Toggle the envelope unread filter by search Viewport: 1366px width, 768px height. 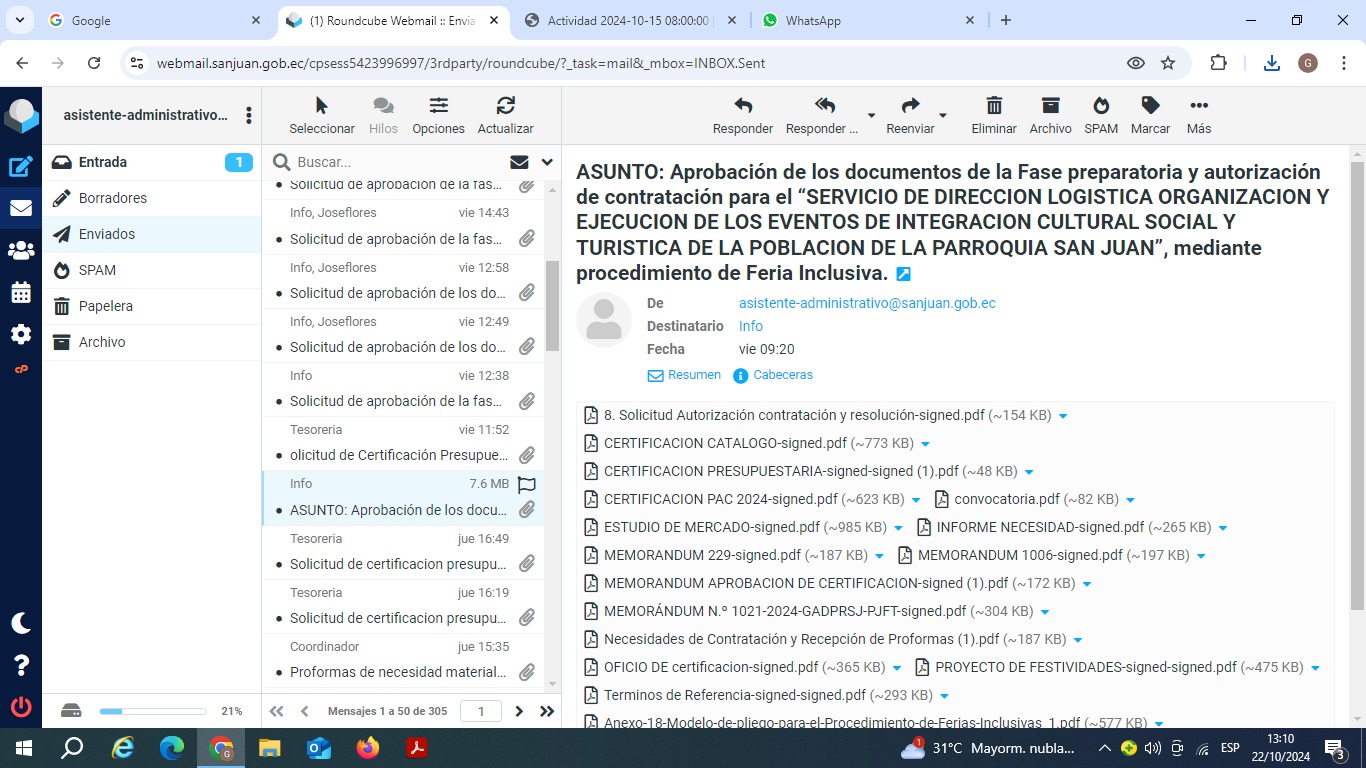(519, 162)
